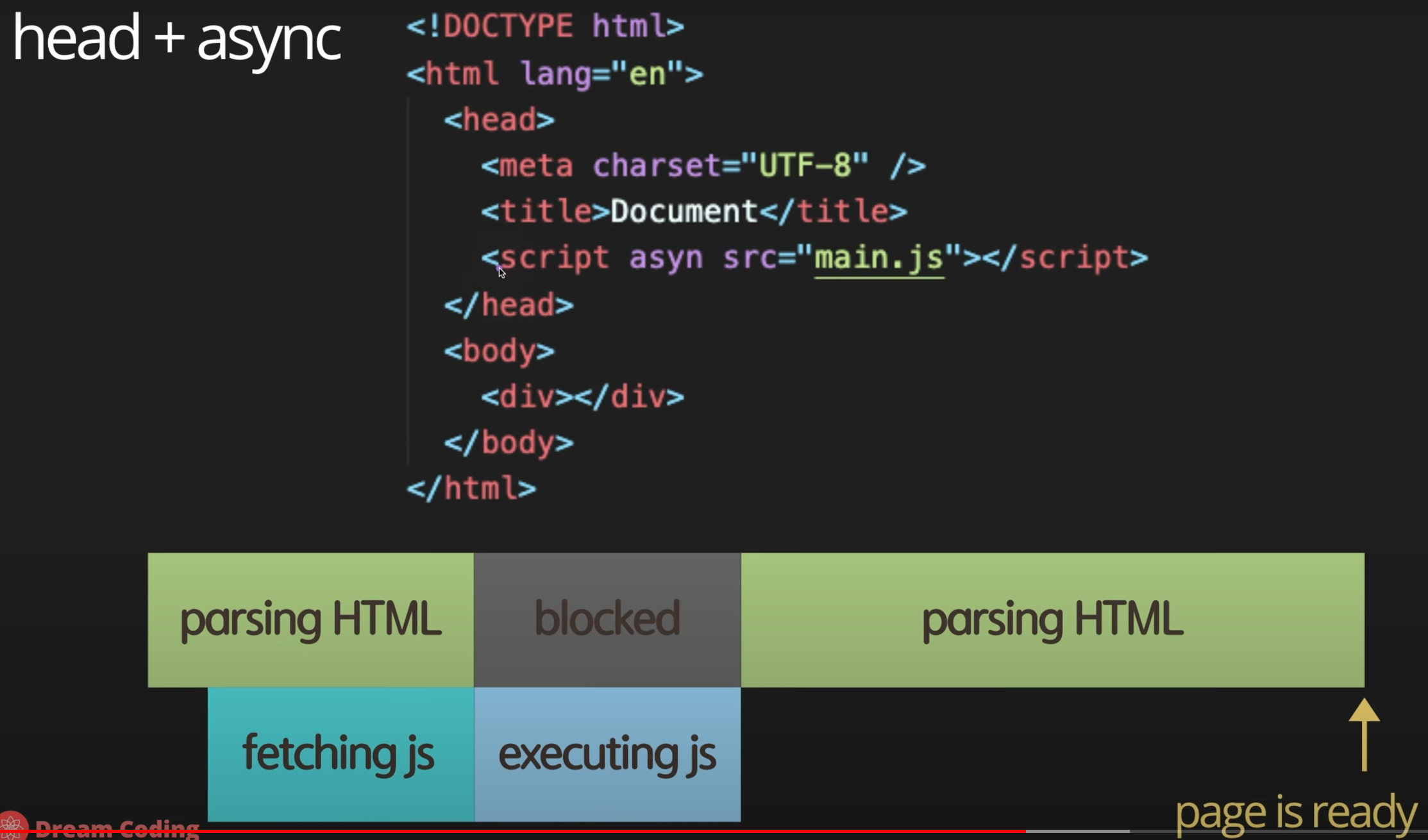
Task: Click the gray blocked box in the timeline
Action: (x=607, y=619)
